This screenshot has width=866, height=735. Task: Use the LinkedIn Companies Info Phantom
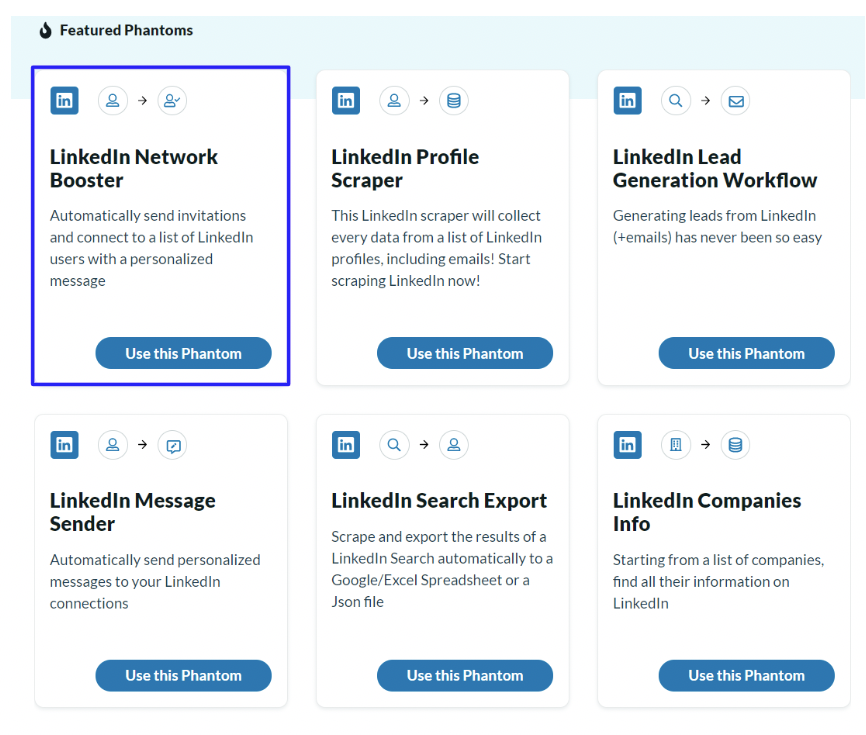(x=747, y=675)
